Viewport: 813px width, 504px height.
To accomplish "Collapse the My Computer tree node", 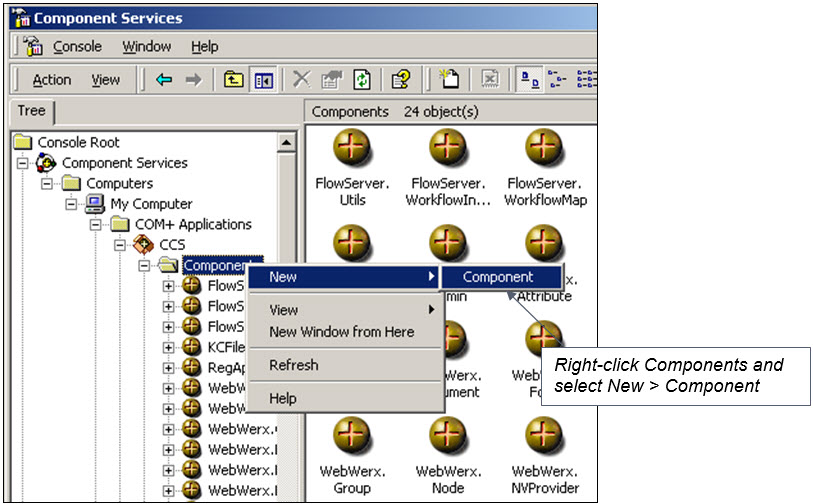I will (71, 204).
